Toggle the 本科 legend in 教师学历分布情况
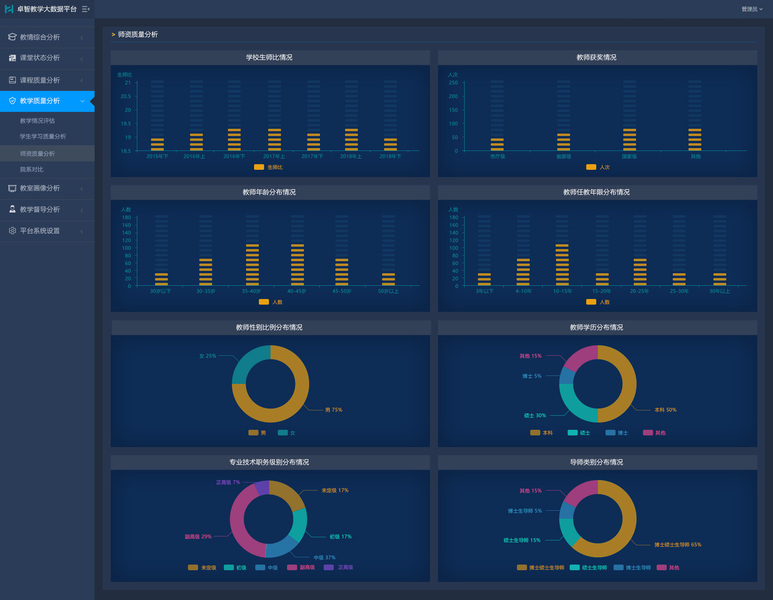 click(541, 432)
